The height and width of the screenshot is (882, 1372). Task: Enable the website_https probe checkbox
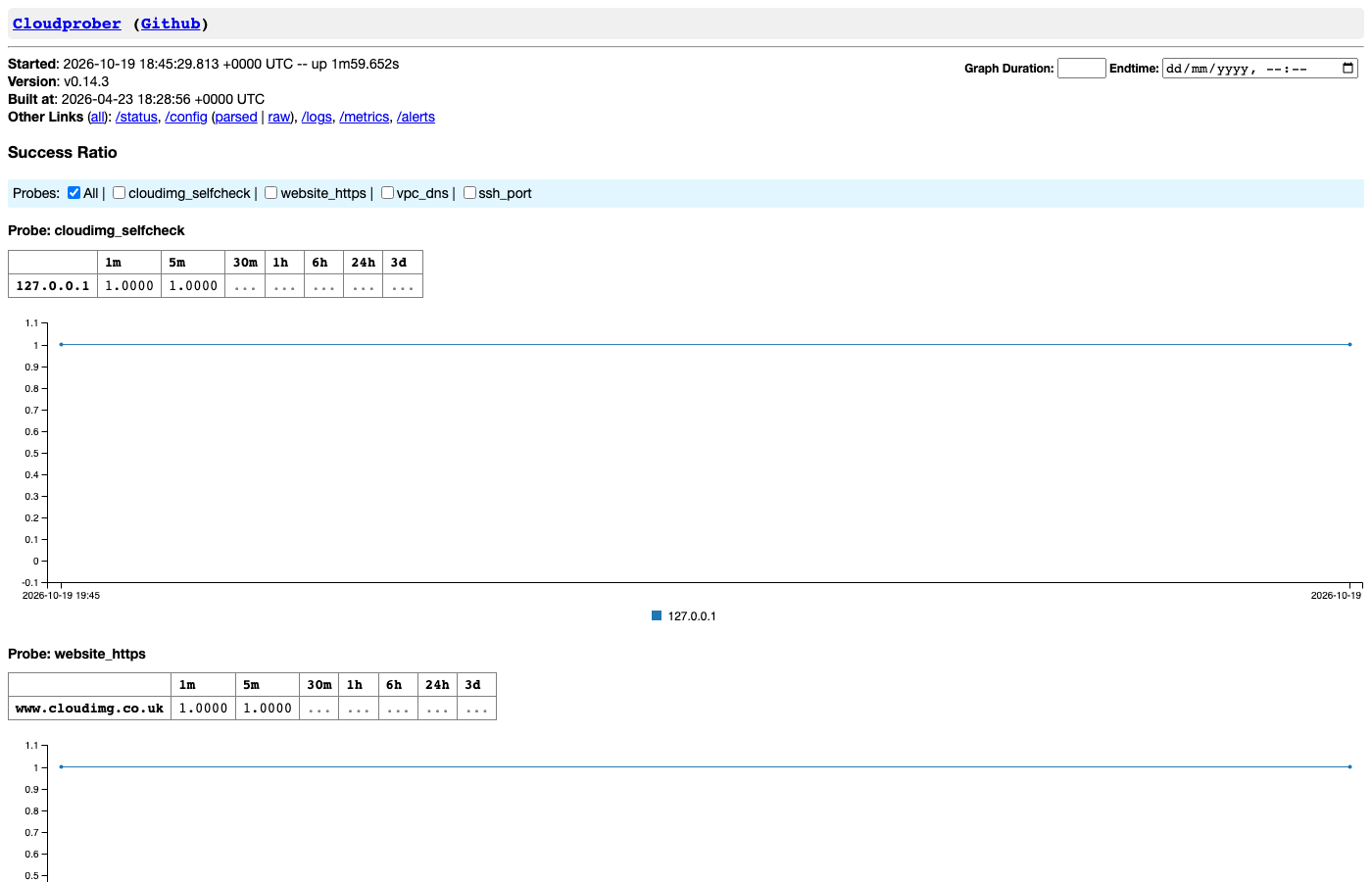[x=271, y=193]
